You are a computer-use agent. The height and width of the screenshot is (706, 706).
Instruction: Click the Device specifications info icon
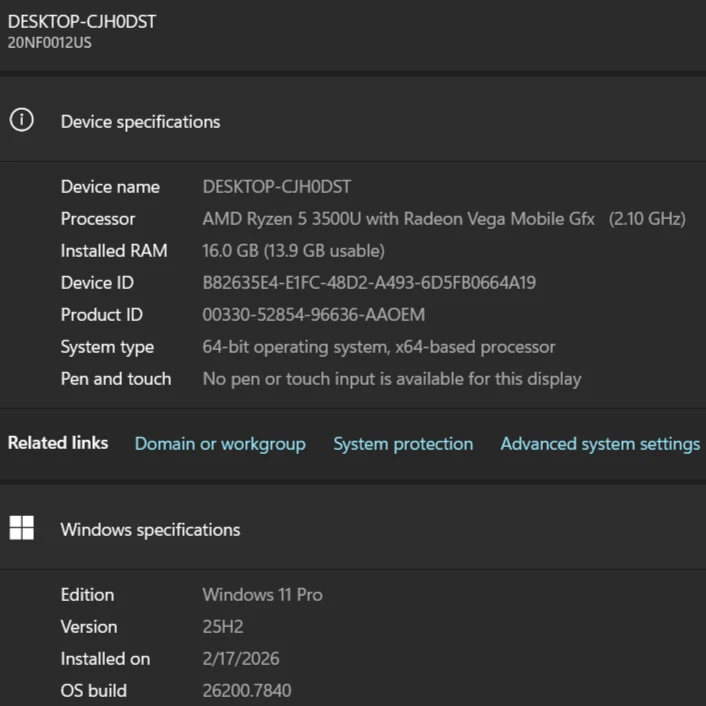click(x=22, y=120)
